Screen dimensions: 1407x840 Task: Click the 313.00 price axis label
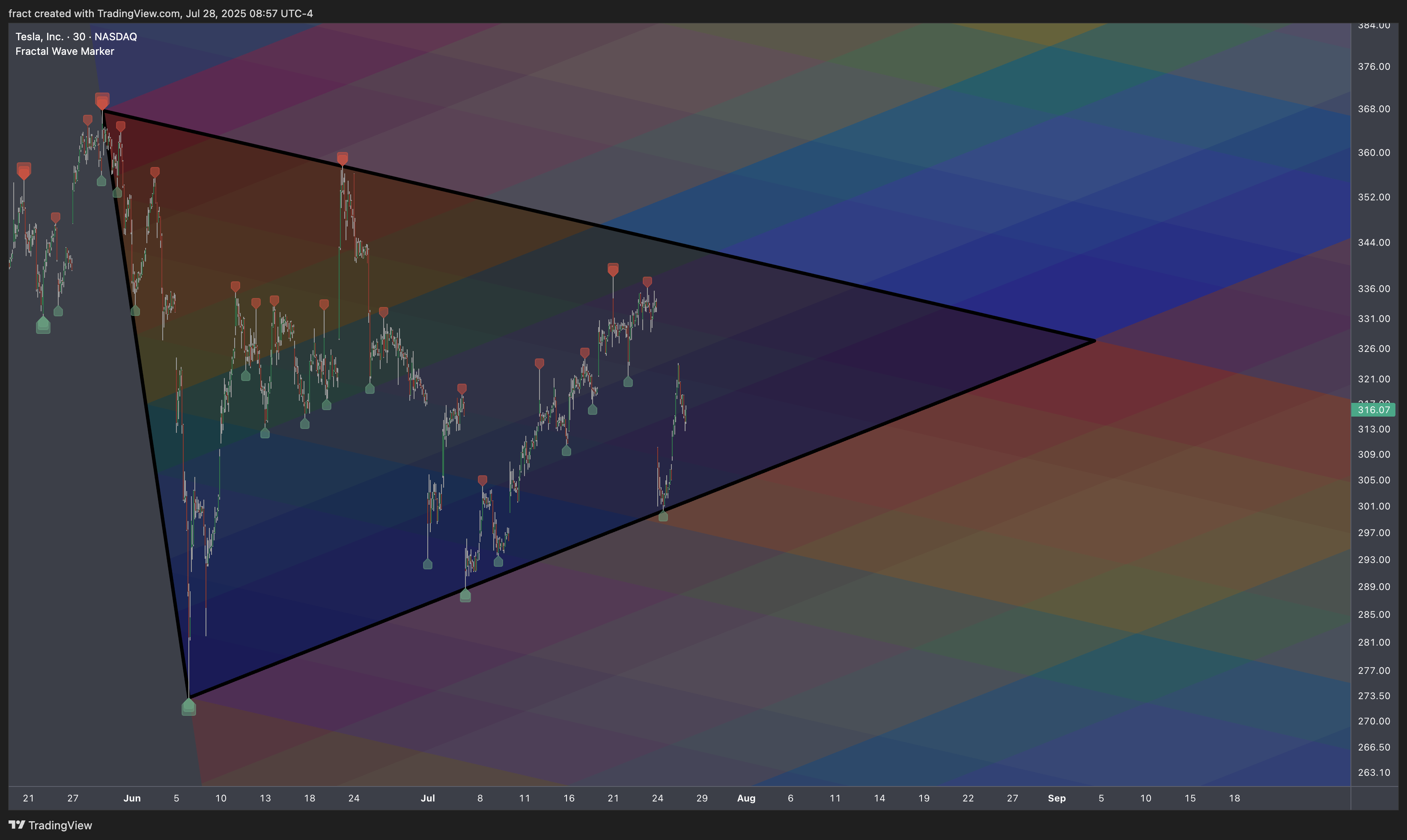tap(1374, 429)
